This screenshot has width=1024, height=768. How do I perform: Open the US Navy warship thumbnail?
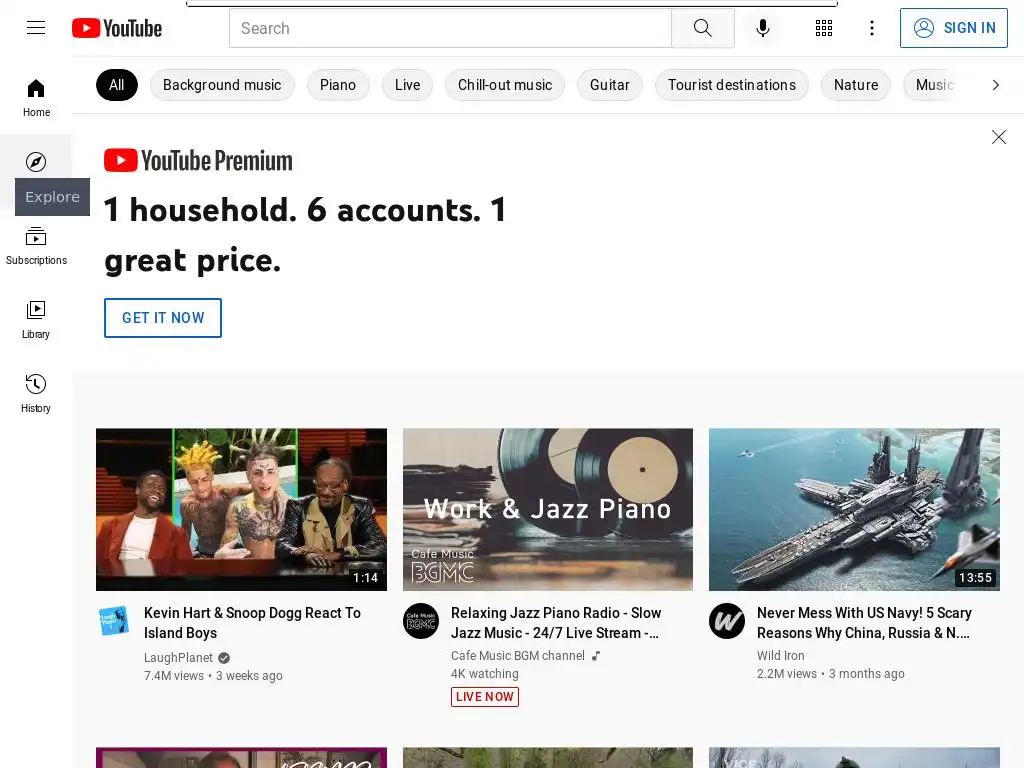click(854, 509)
